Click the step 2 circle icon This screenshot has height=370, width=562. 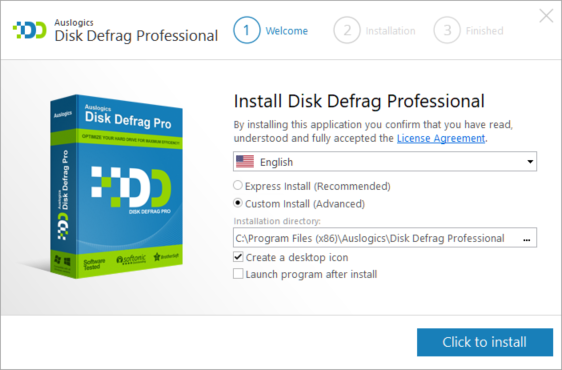[347, 30]
